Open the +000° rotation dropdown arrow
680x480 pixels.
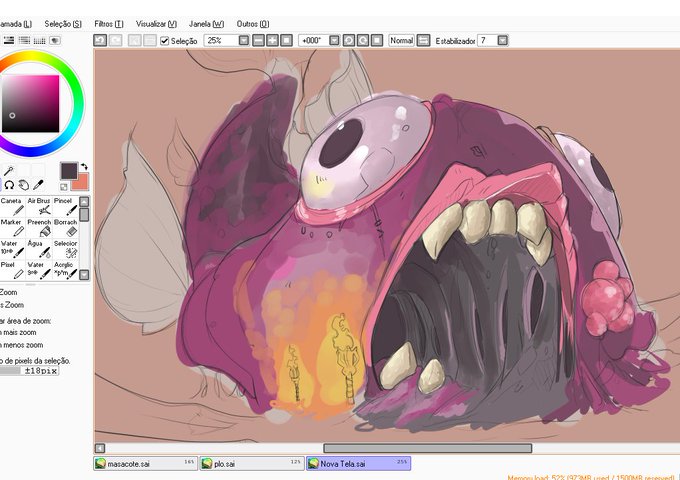pos(334,40)
